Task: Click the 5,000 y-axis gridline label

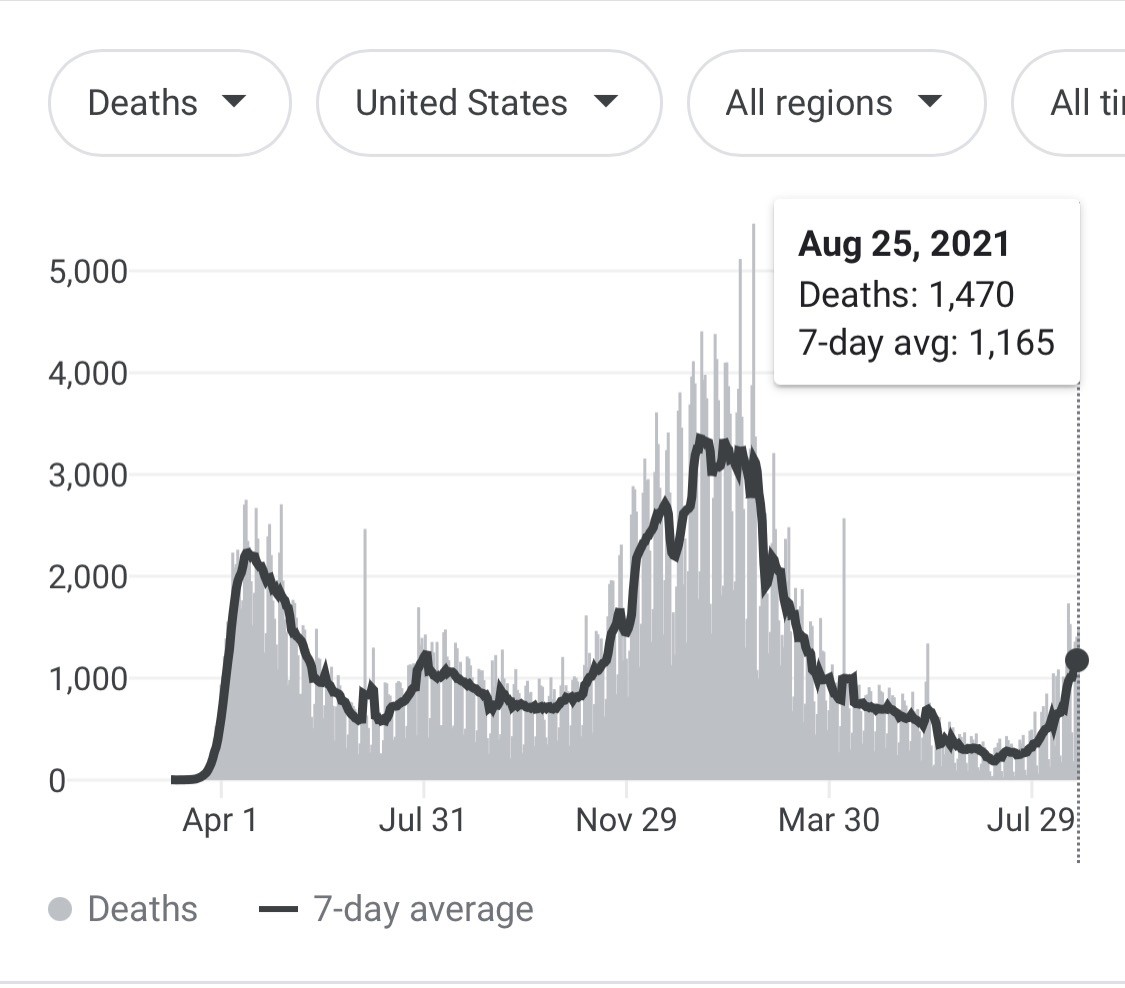Action: 88,272
